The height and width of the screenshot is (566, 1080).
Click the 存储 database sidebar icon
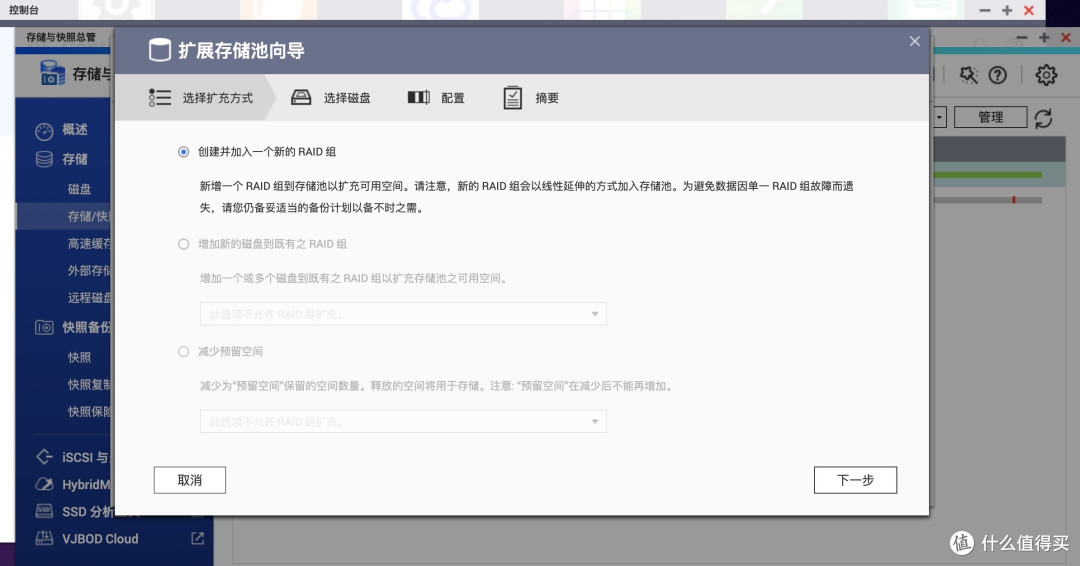tap(44, 160)
